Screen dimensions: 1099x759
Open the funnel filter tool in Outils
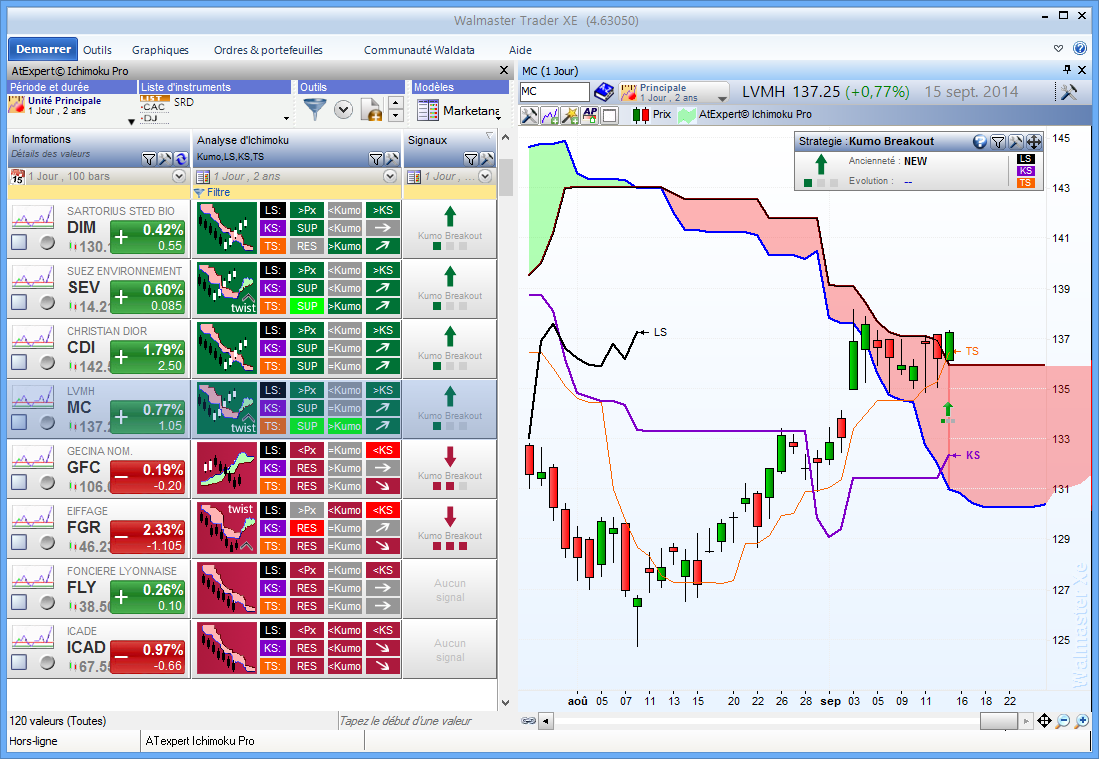tap(315, 110)
